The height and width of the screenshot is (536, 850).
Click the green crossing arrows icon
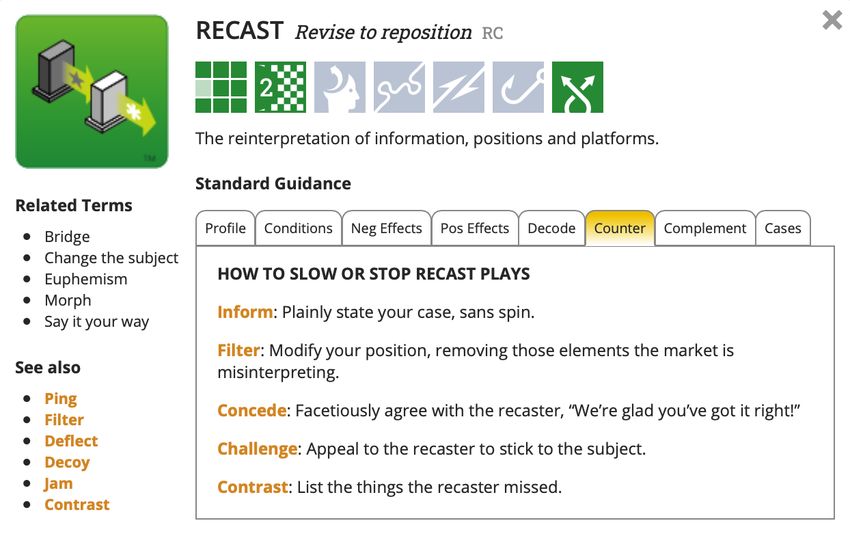[577, 87]
